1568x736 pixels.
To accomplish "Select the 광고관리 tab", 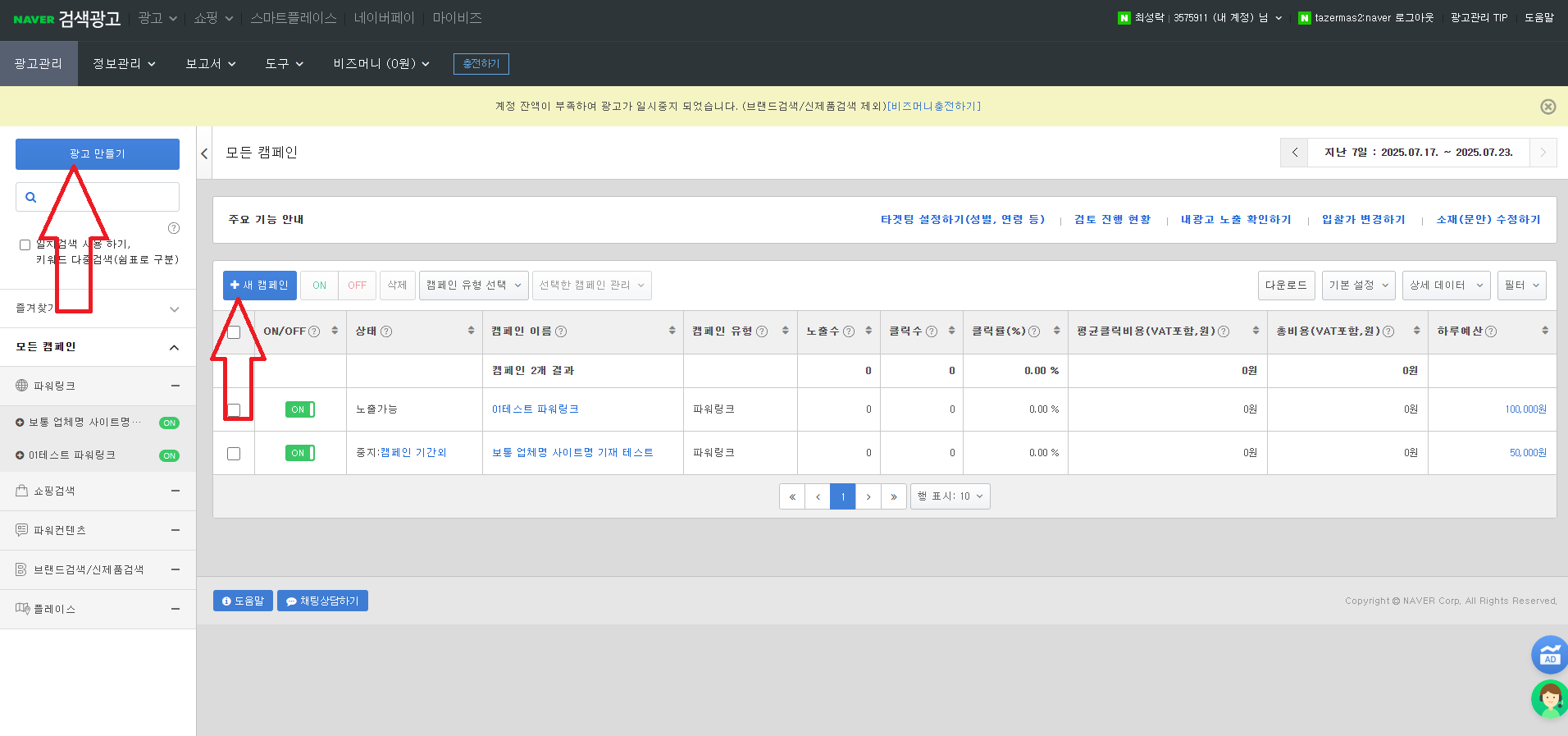I will (39, 63).
